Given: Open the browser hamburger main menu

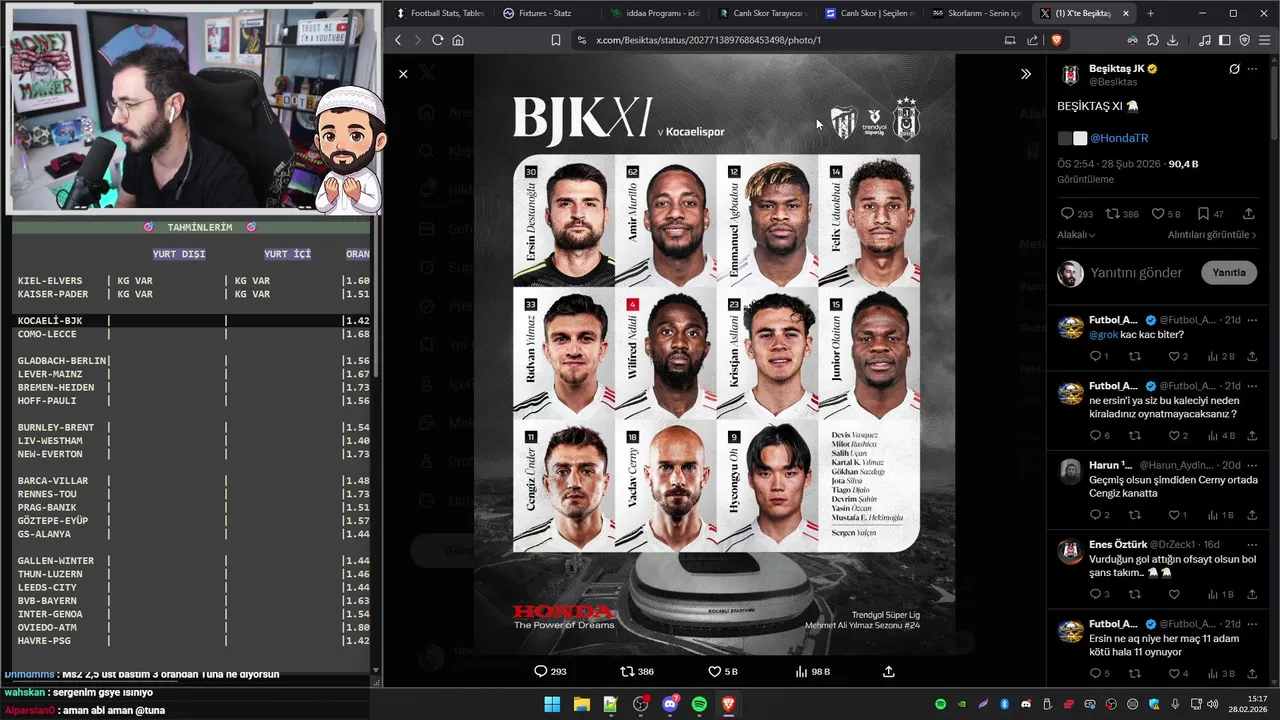Looking at the screenshot, I should click(x=1265, y=40).
